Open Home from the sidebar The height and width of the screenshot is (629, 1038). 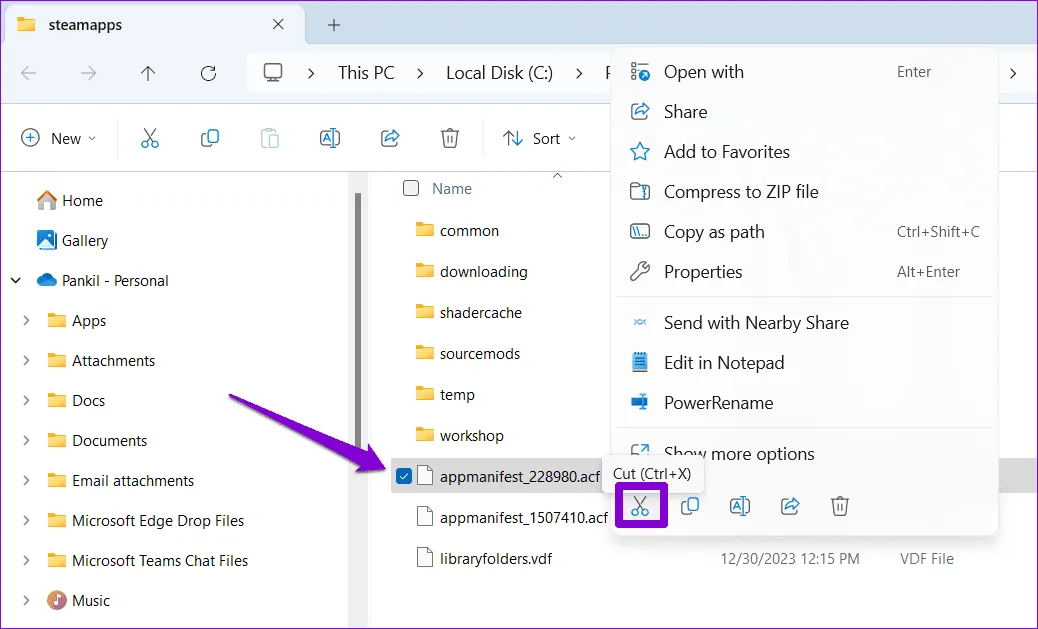click(80, 200)
